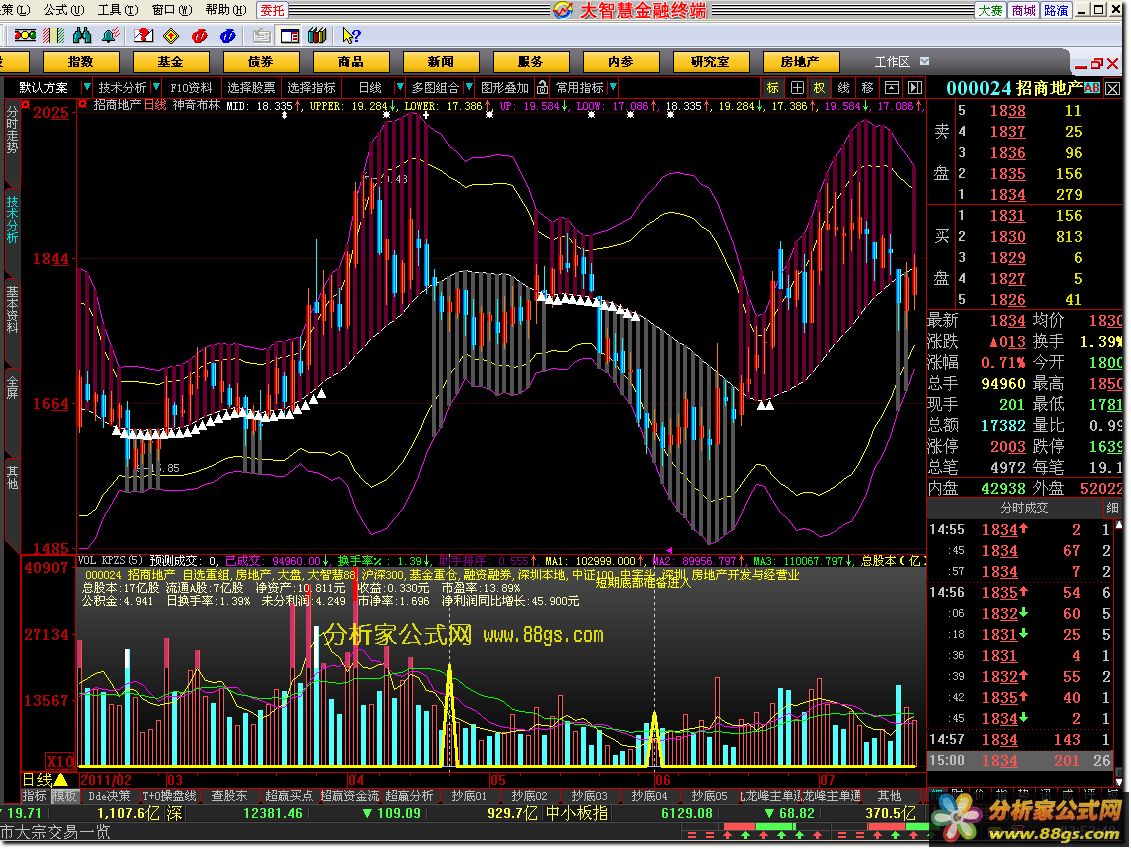Image resolution: width=1131 pixels, height=849 pixels.
Task: Click 选择指标 in chart toolbar
Action: tap(311, 87)
